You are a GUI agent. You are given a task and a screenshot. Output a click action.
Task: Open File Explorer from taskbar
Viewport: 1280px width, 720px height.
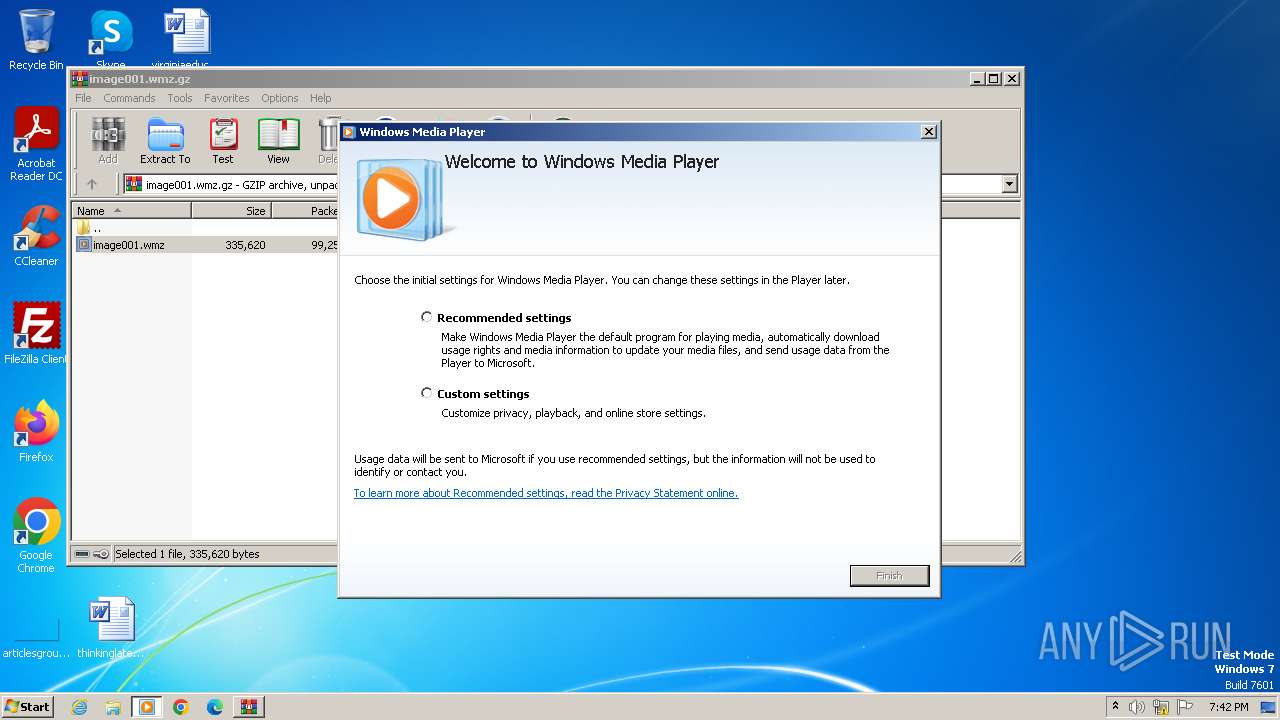pos(113,707)
